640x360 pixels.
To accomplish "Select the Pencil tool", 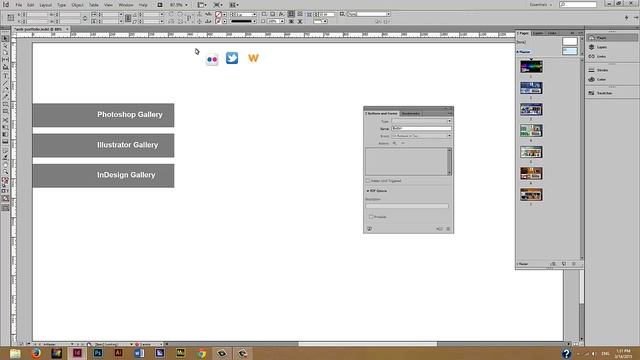I will [x=5, y=97].
